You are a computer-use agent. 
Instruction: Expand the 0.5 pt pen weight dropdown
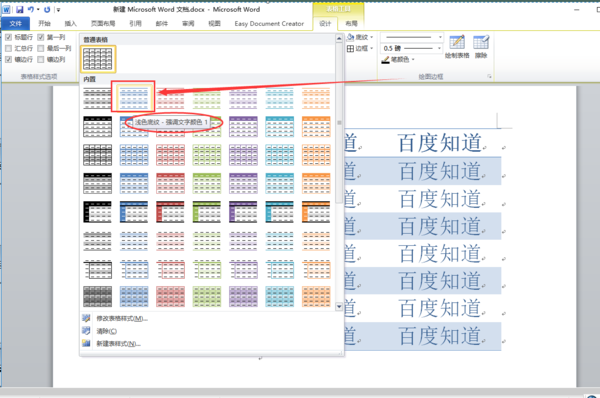(x=439, y=48)
